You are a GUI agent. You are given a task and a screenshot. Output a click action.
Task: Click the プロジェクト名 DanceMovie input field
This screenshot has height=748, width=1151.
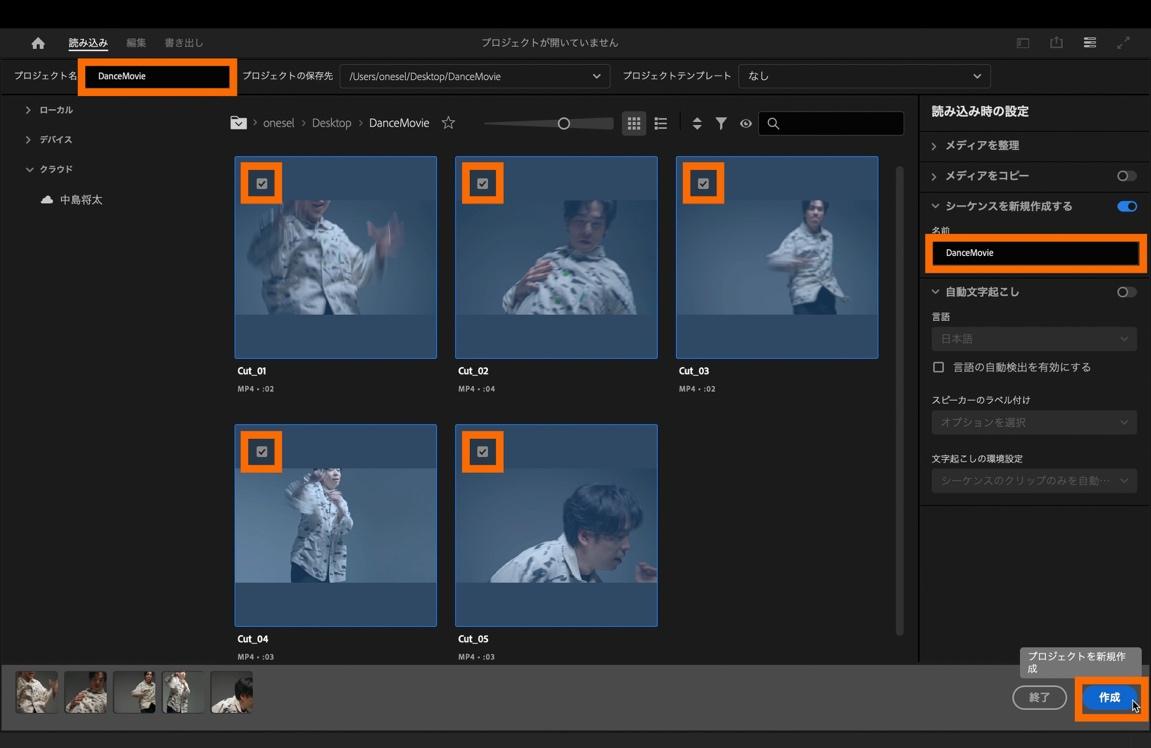[x=157, y=76]
